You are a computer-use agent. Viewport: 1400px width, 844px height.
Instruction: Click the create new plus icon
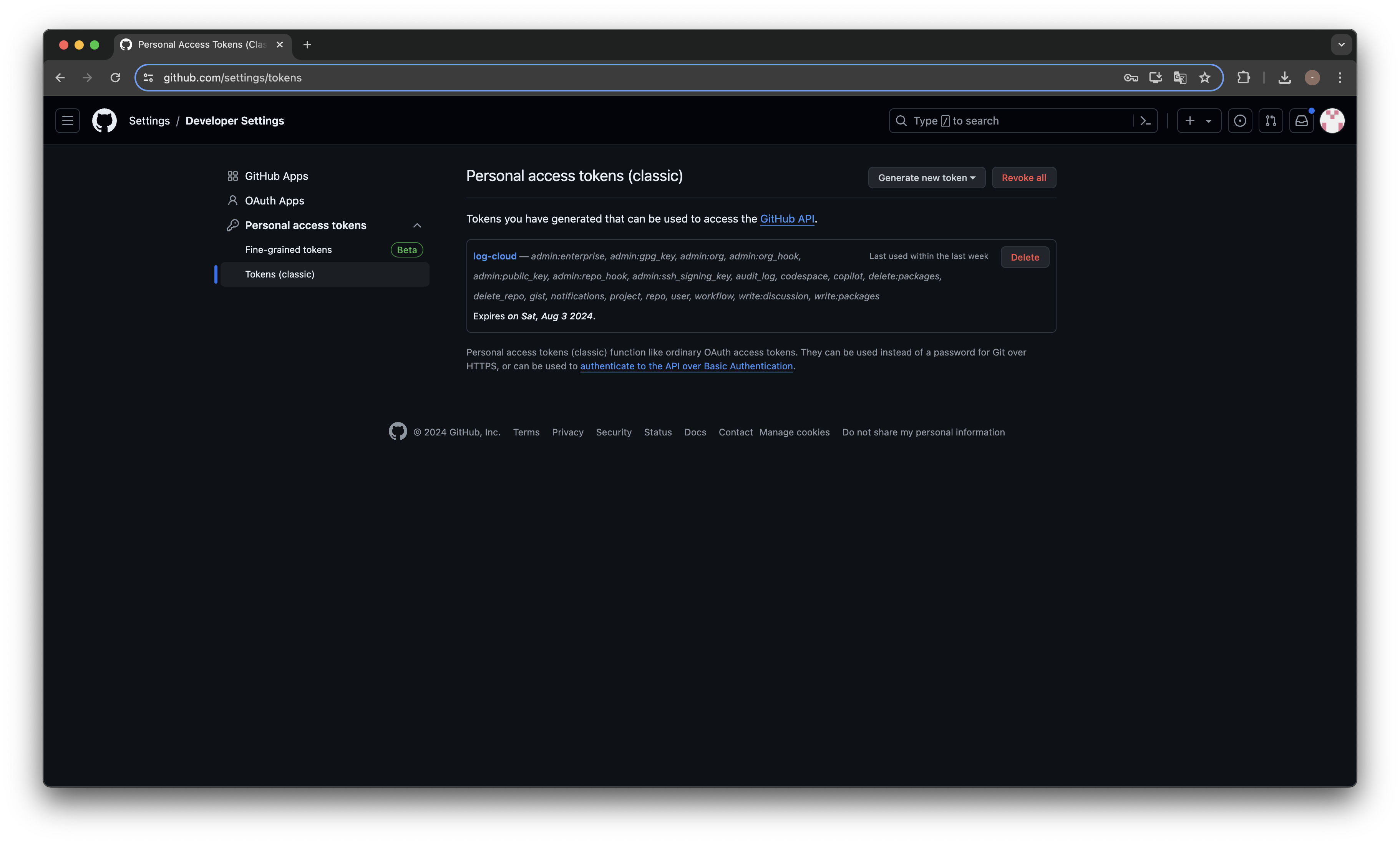(1190, 121)
